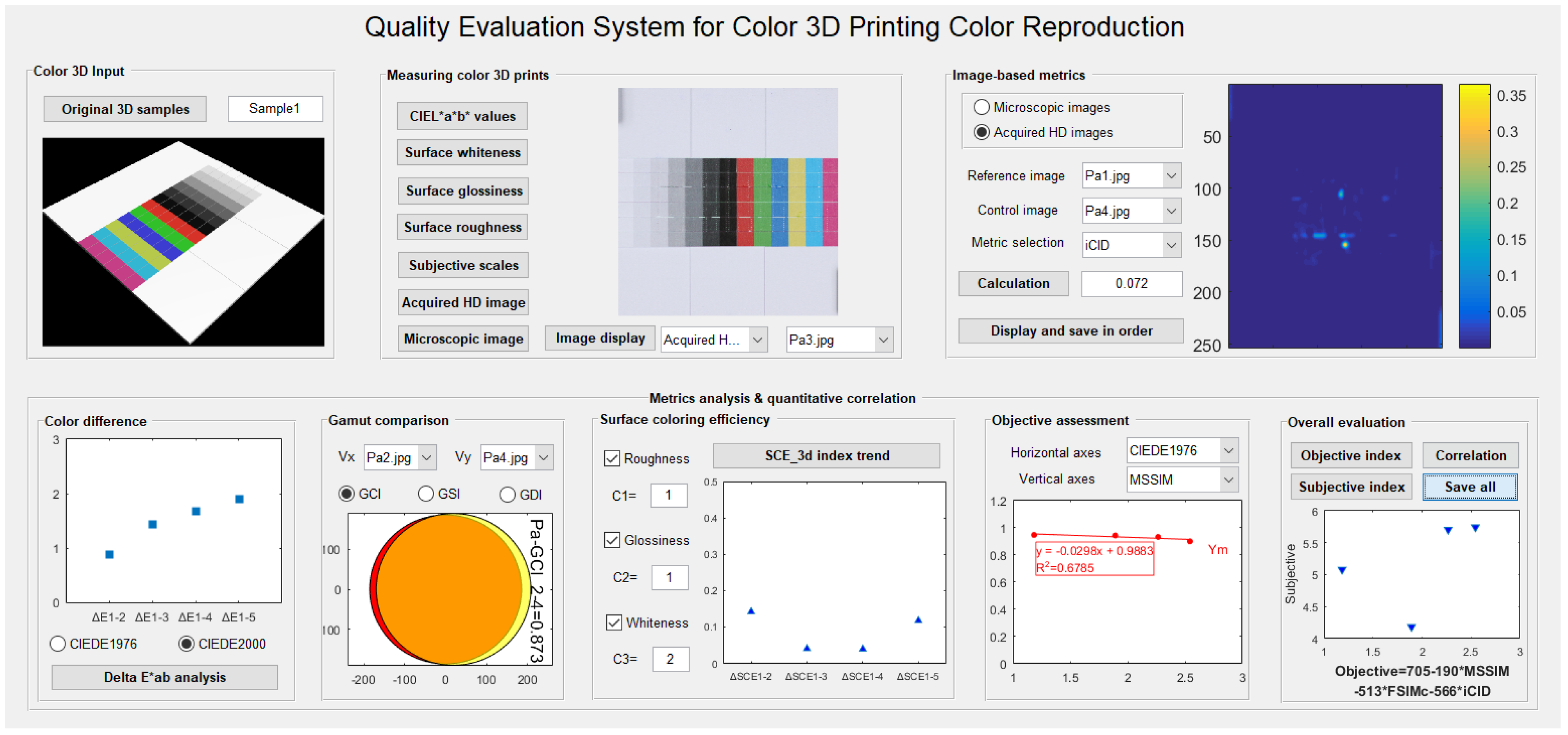Image resolution: width=1568 pixels, height=735 pixels.
Task: Click the C3 coefficient input field
Action: point(670,658)
